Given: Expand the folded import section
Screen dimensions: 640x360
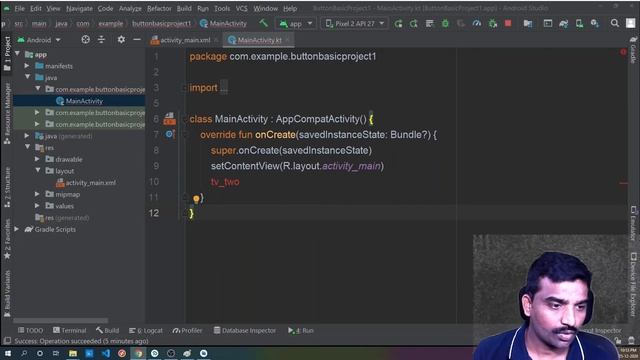Looking at the screenshot, I should (224, 87).
